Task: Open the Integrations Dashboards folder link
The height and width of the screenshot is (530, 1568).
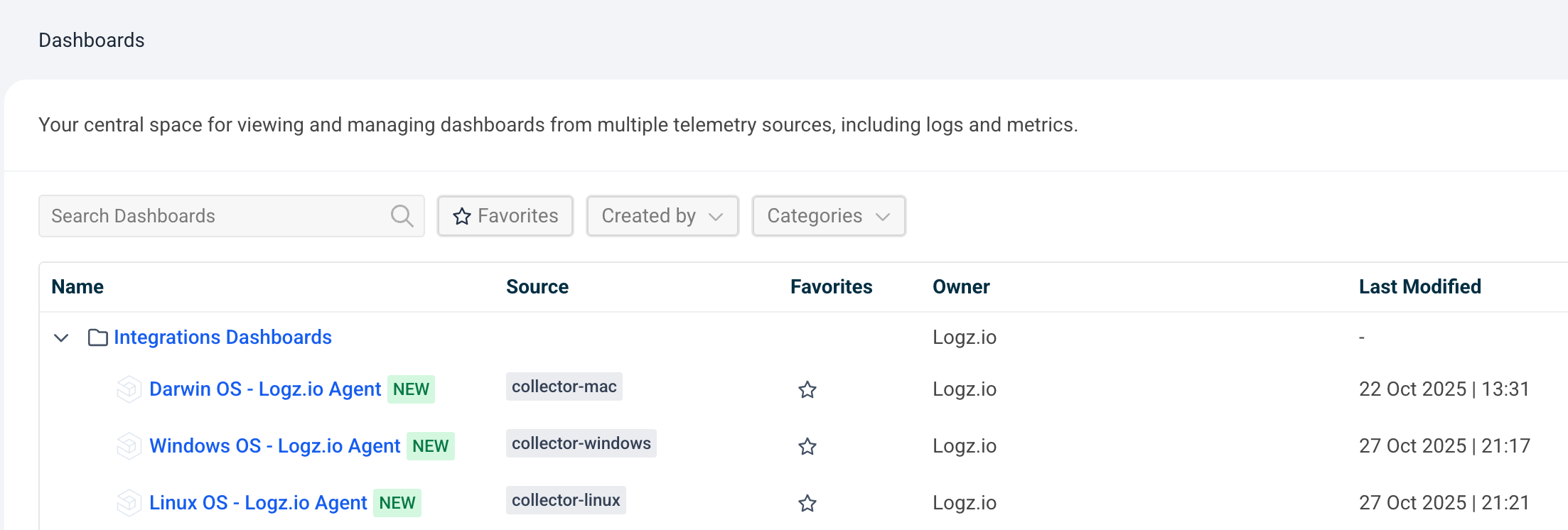Action: tap(222, 337)
